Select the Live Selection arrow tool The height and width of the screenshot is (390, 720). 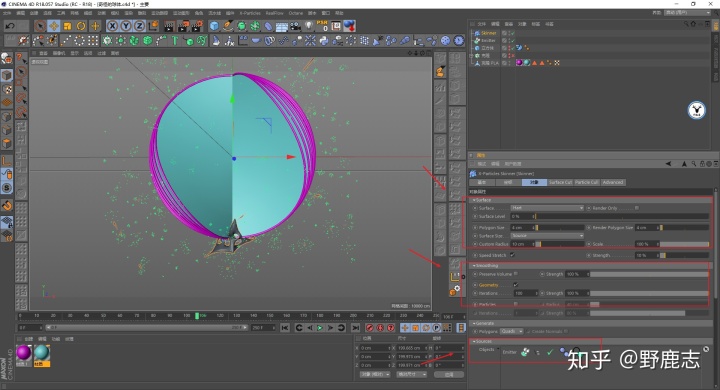[40, 26]
